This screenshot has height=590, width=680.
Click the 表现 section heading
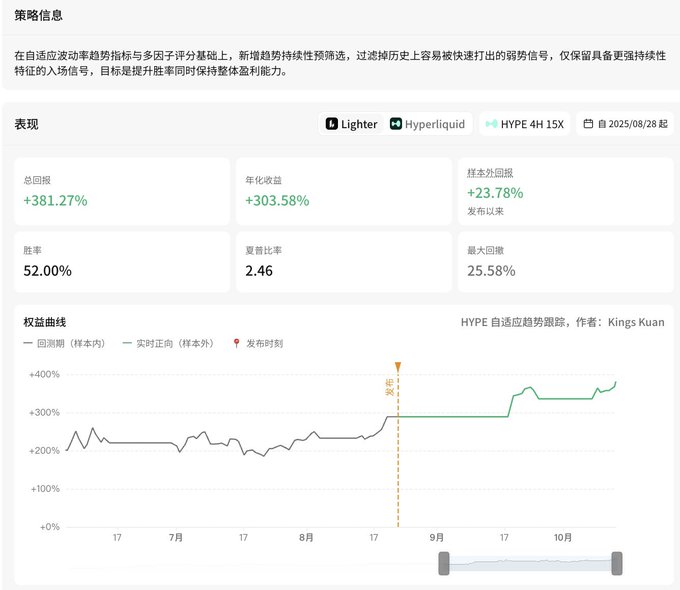coord(26,125)
